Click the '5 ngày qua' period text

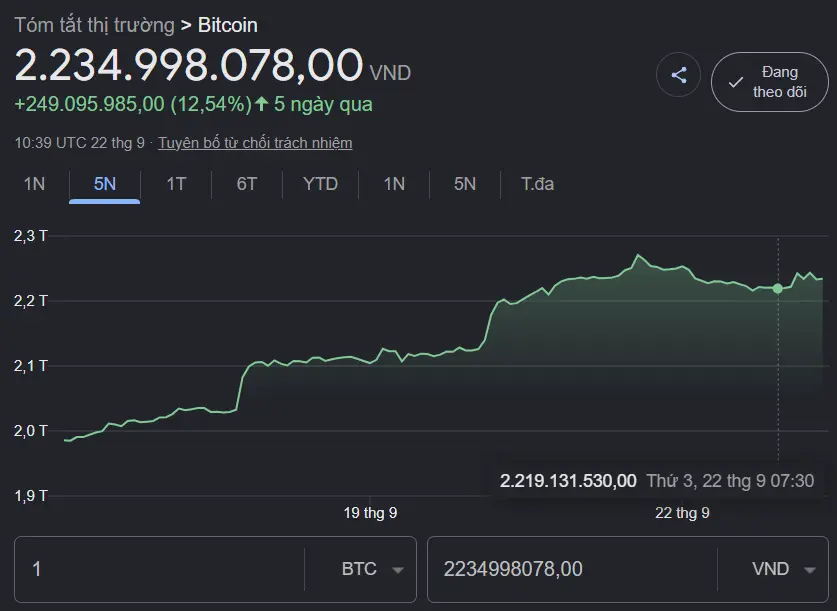(x=323, y=104)
